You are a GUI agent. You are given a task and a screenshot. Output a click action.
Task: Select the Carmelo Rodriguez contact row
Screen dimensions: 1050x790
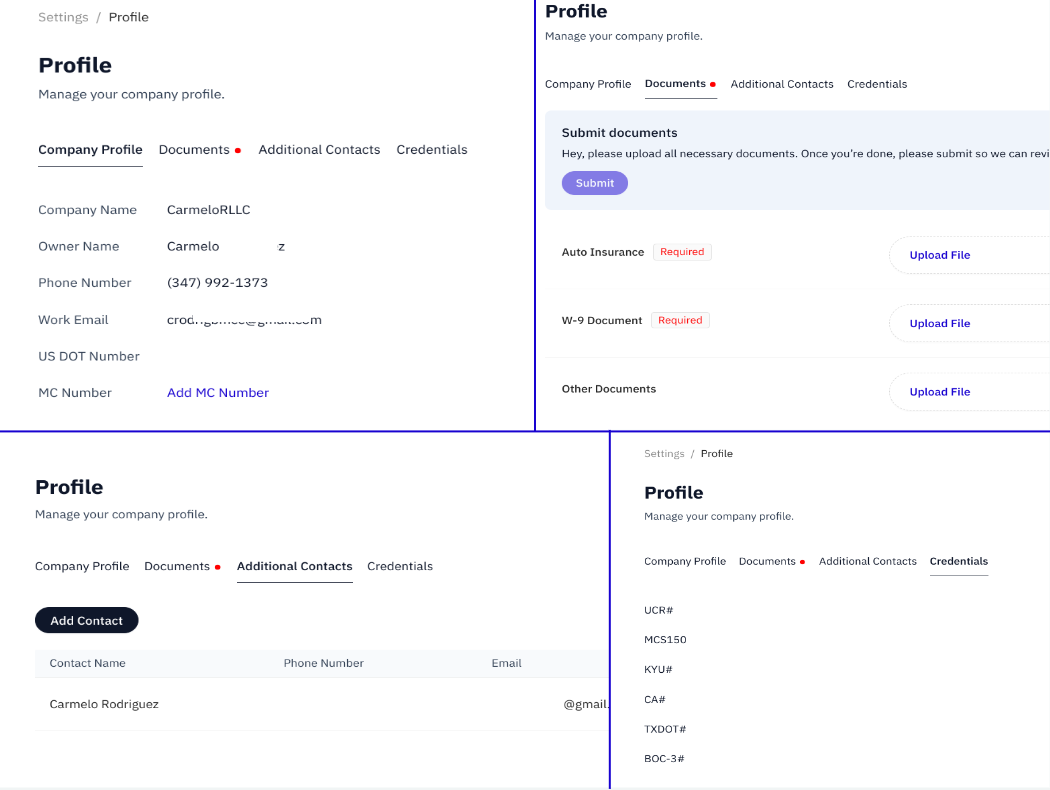pyautogui.click(x=104, y=704)
